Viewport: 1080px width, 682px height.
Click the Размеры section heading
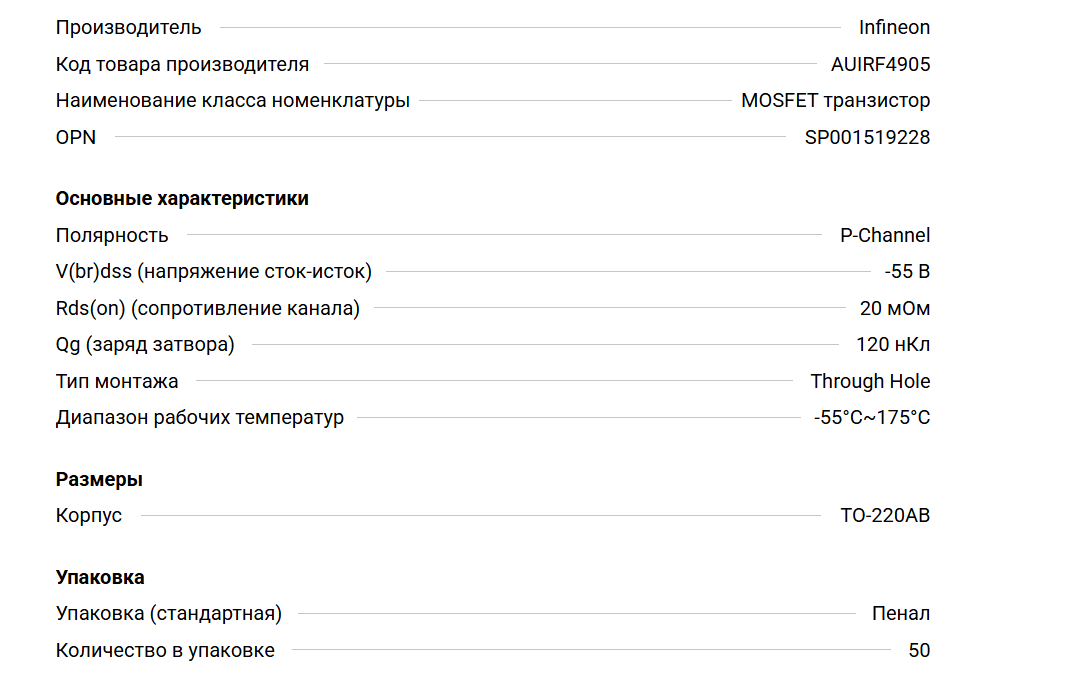[99, 480]
